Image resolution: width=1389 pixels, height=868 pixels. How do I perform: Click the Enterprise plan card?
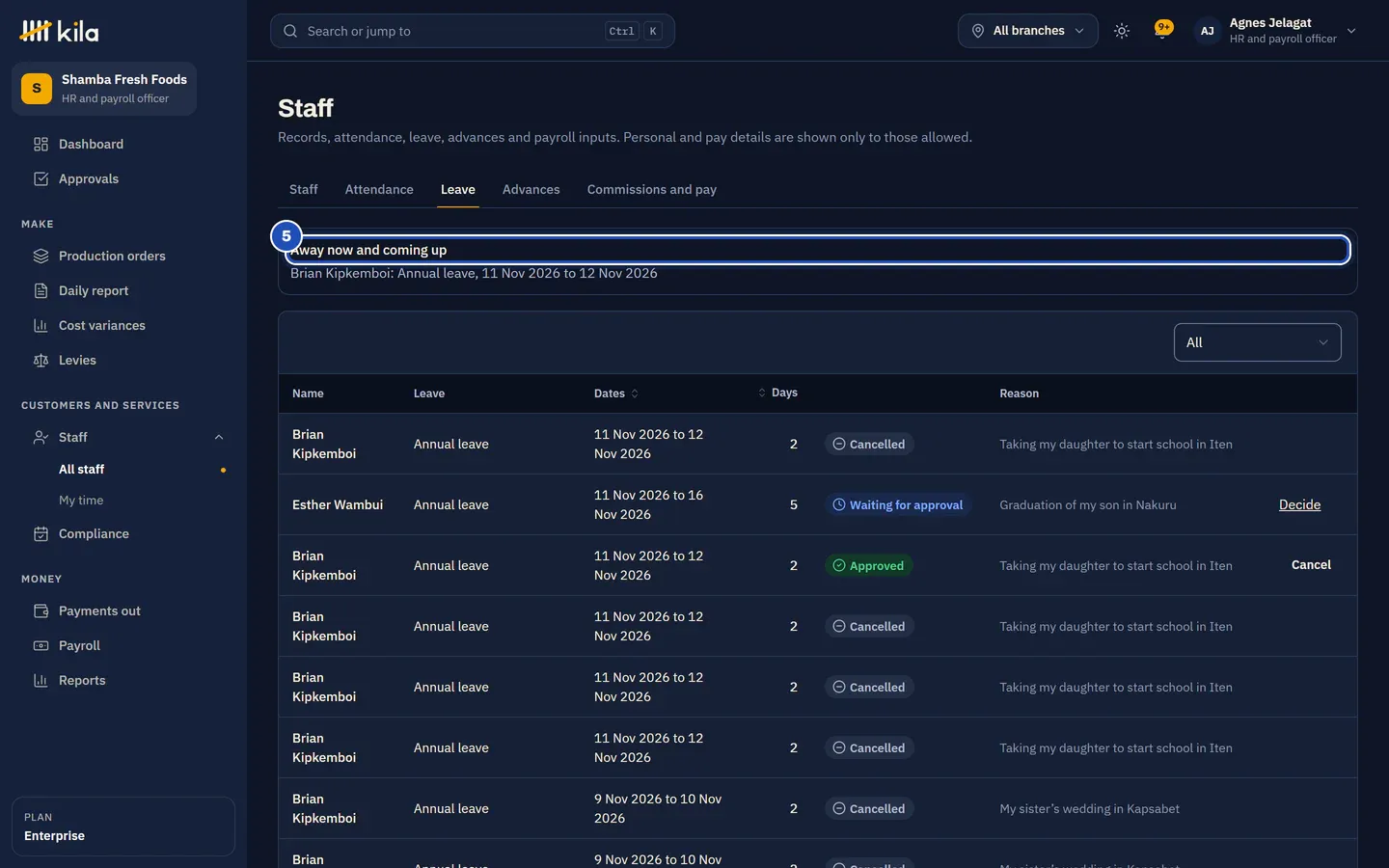tap(123, 827)
